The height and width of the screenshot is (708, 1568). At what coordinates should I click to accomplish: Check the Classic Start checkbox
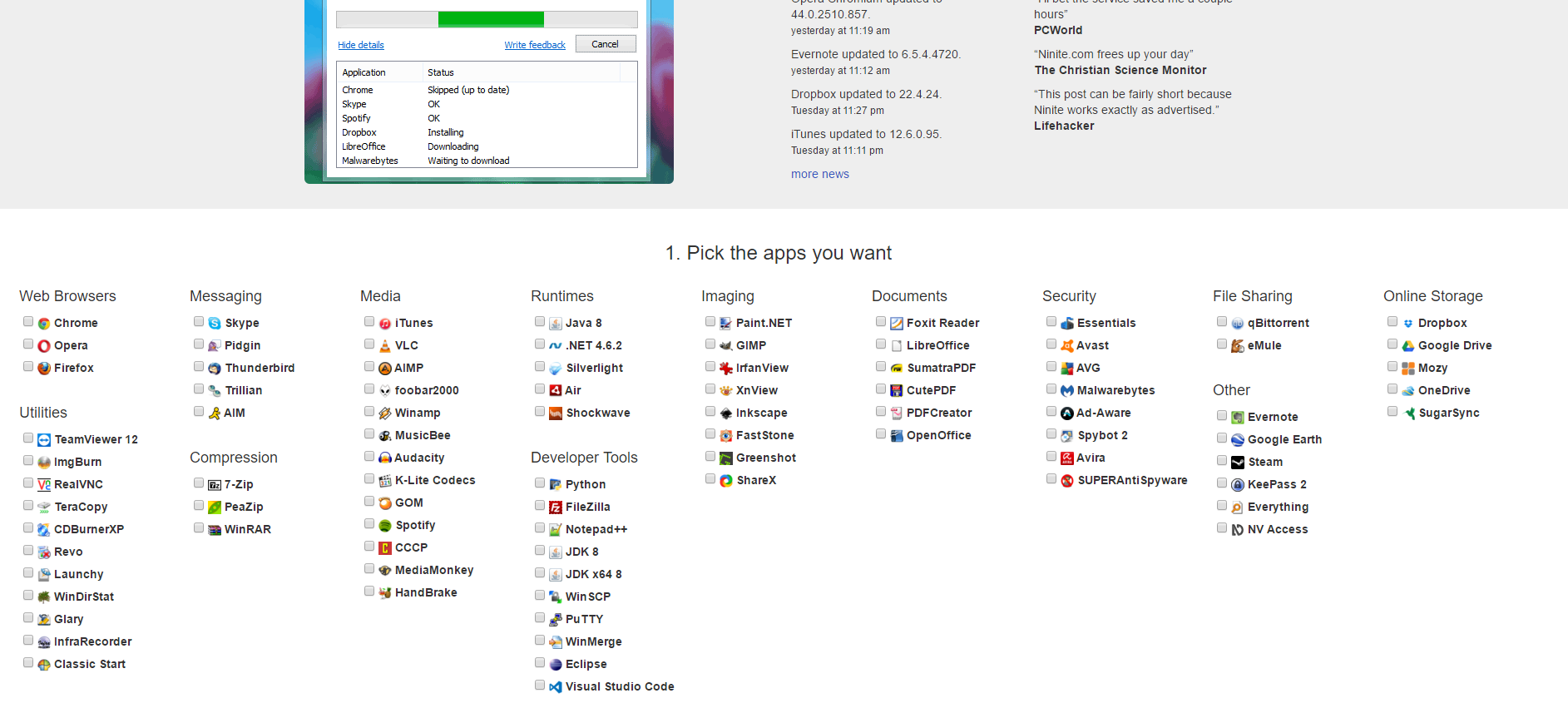tap(28, 662)
